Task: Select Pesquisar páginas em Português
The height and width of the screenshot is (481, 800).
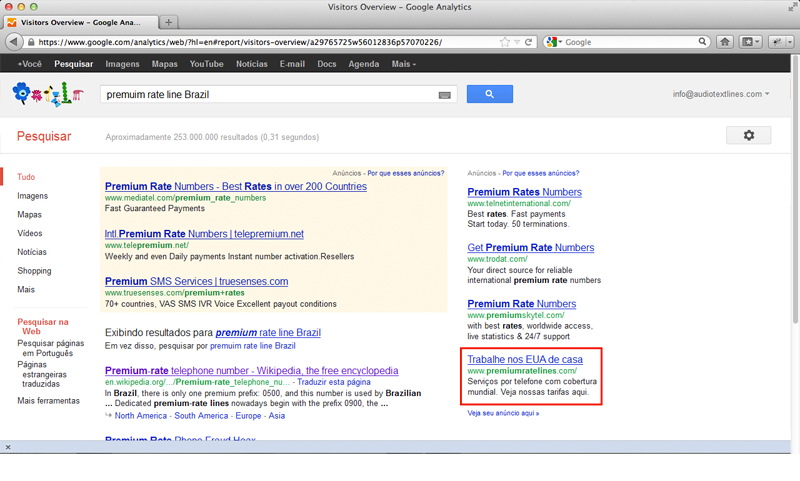Action: pyautogui.click(x=51, y=348)
